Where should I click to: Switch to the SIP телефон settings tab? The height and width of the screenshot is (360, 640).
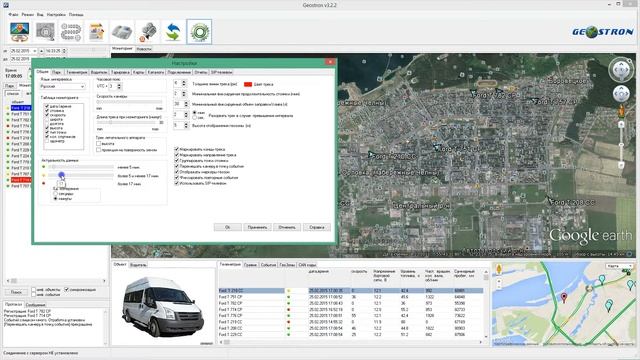pos(221,72)
